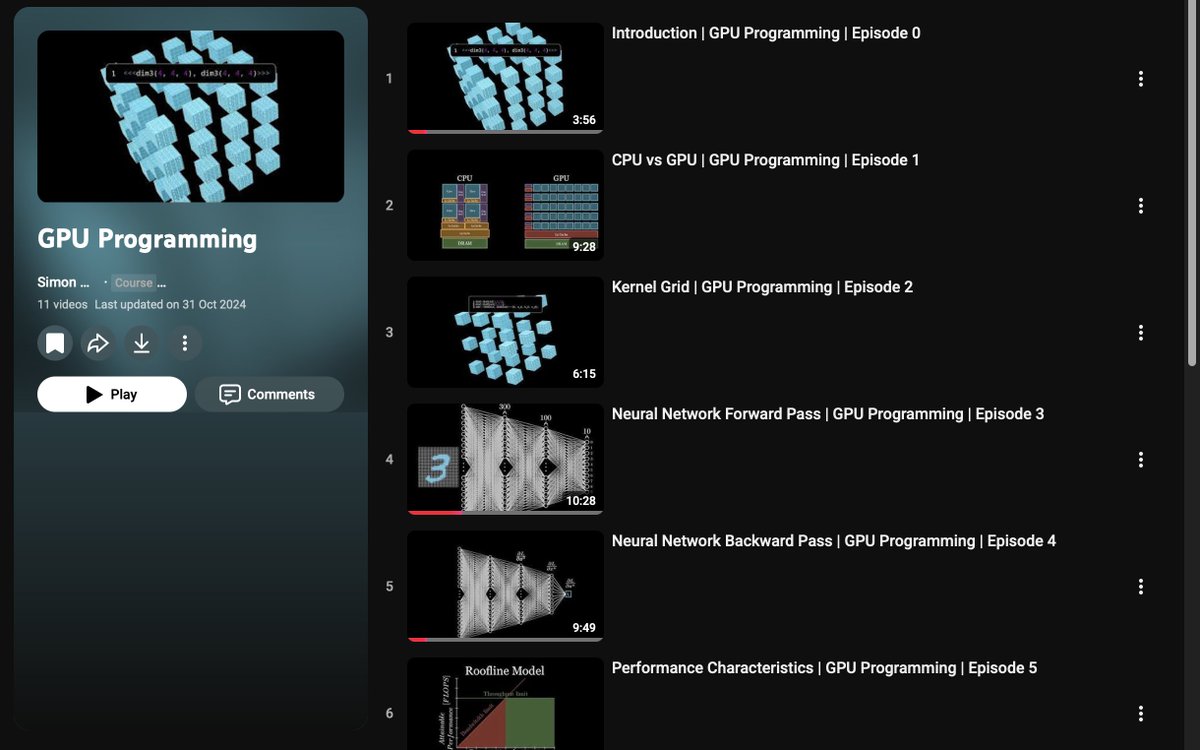Open the Neural Network Backward Pass thumbnail
Viewport: 1200px width, 750px height.
(504, 586)
